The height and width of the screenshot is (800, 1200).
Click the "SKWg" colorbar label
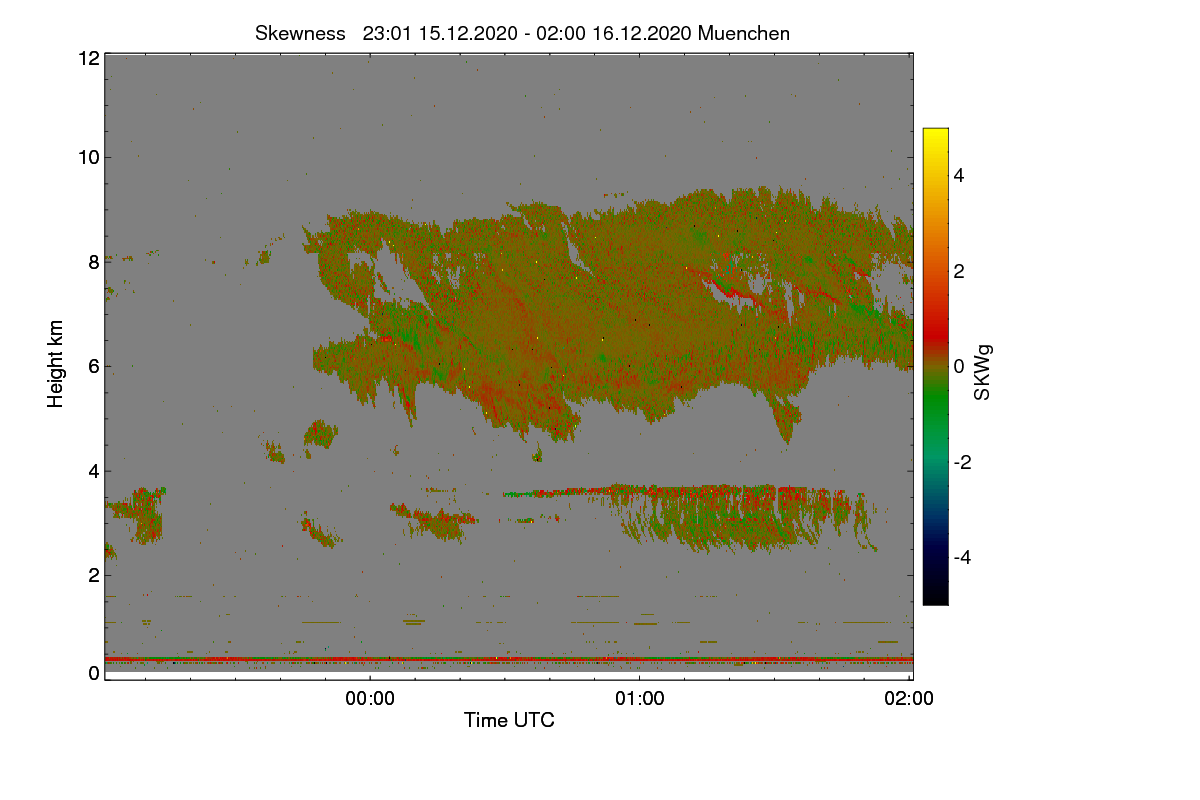(x=982, y=372)
